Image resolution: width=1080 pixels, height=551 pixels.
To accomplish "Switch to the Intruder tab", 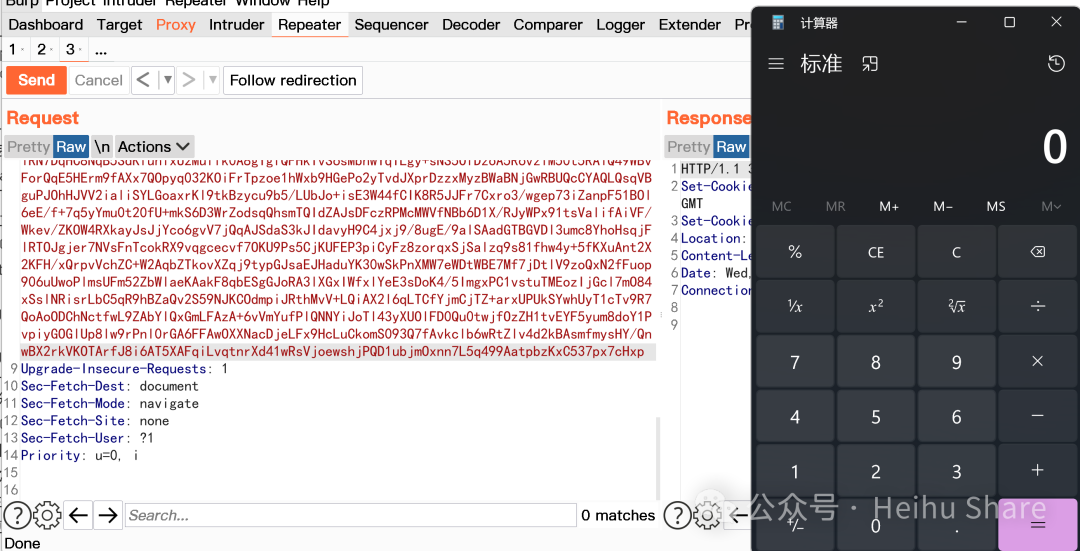I will 236,25.
